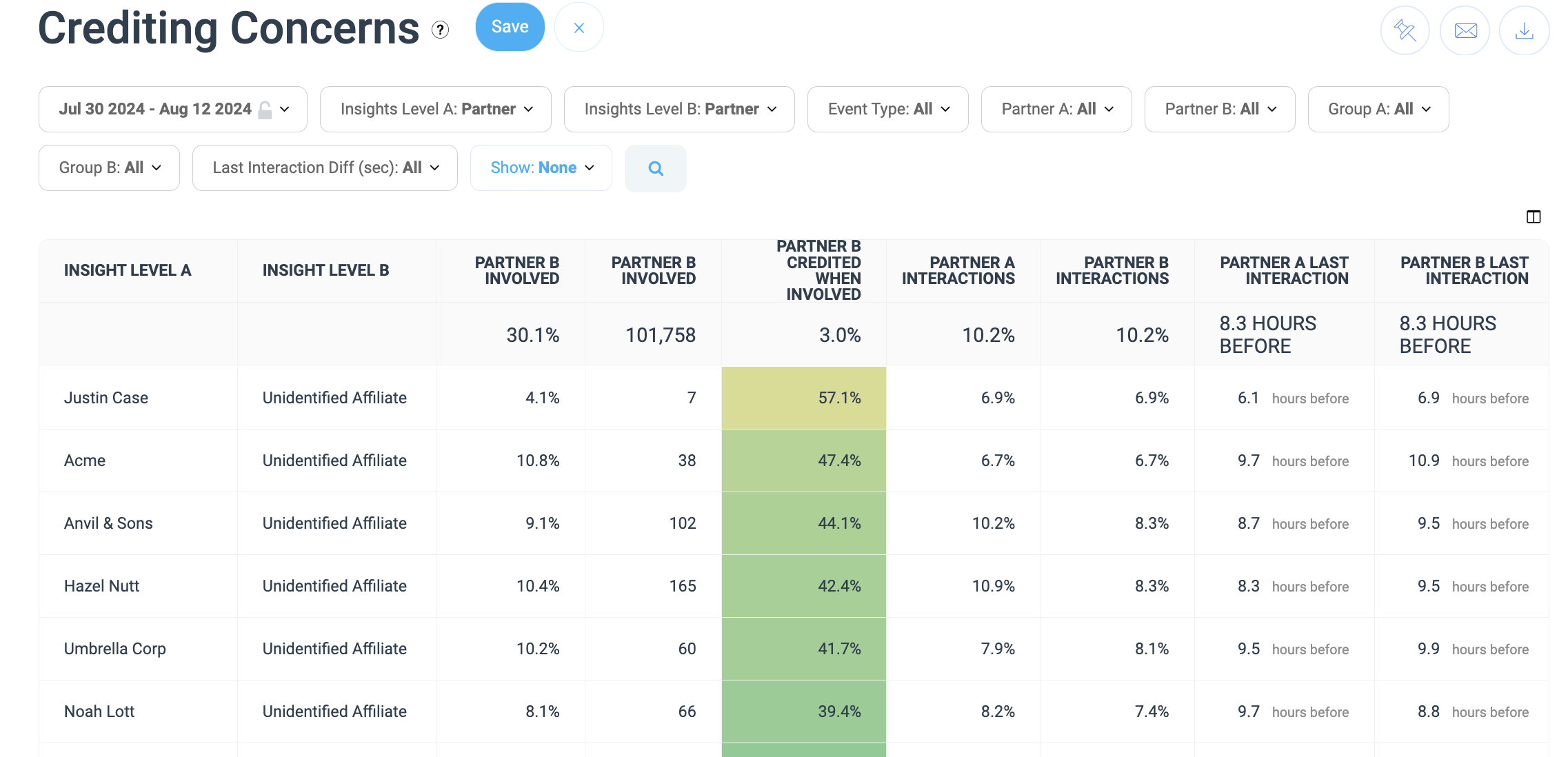Select the Acme row name
The image size is (1568, 757).
[85, 461]
